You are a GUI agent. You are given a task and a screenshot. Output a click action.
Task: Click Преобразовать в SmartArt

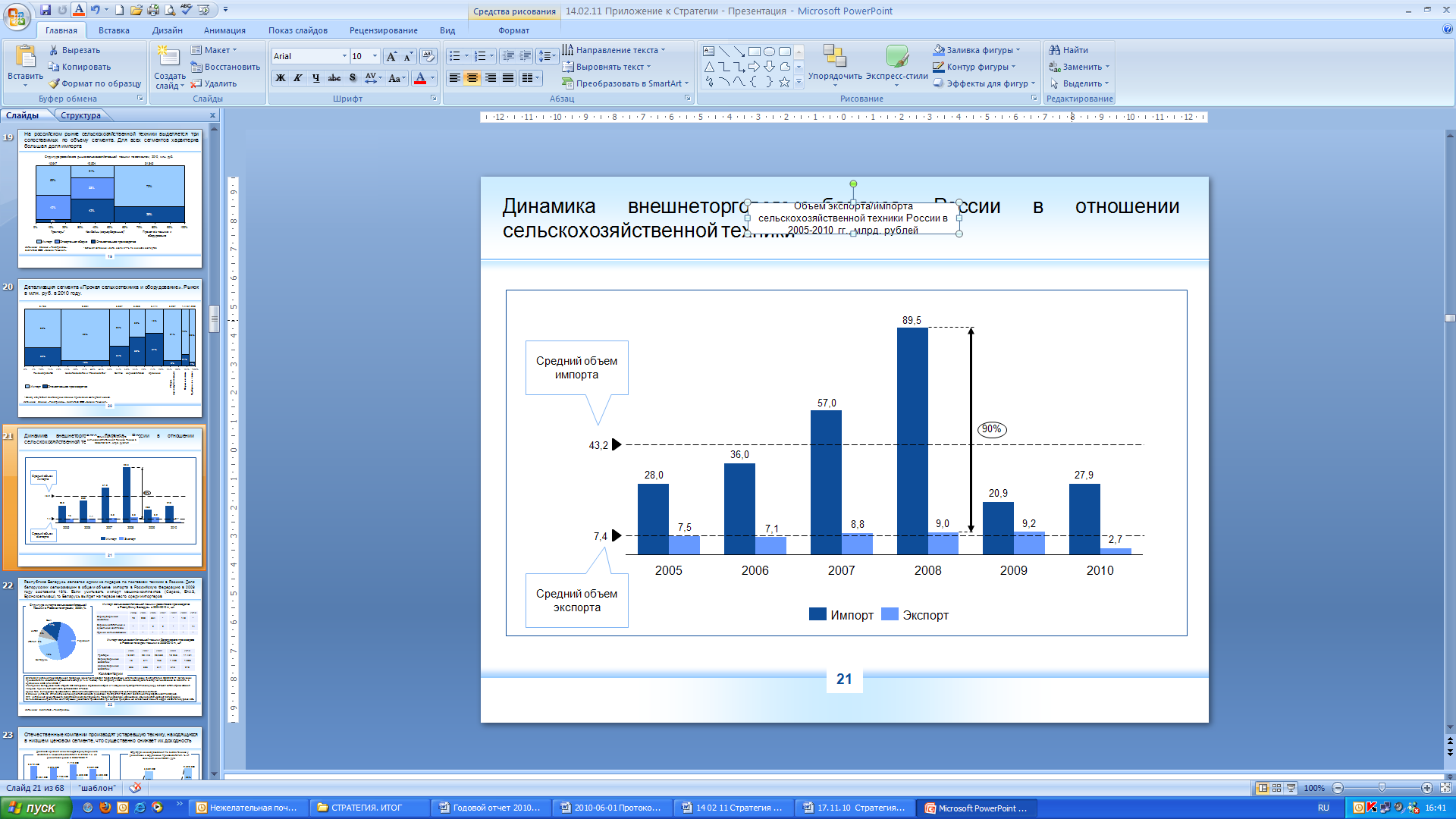click(626, 83)
